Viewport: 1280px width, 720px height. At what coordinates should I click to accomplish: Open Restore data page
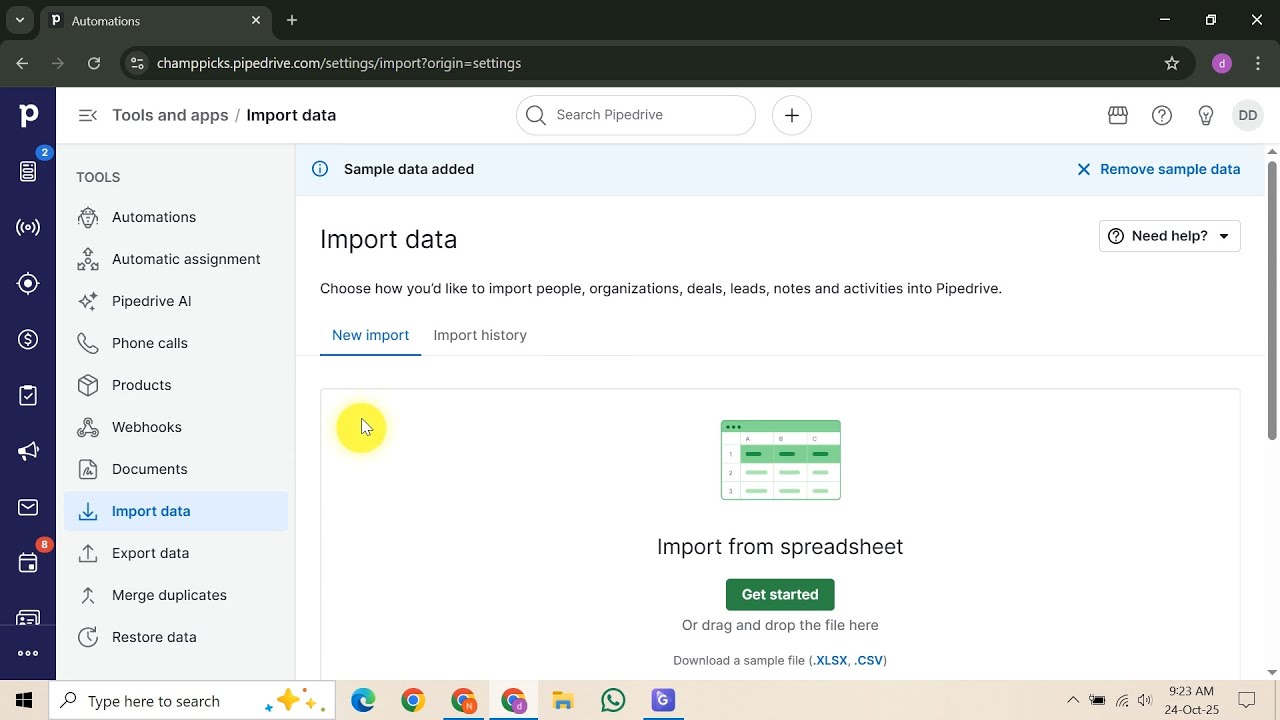[176, 637]
